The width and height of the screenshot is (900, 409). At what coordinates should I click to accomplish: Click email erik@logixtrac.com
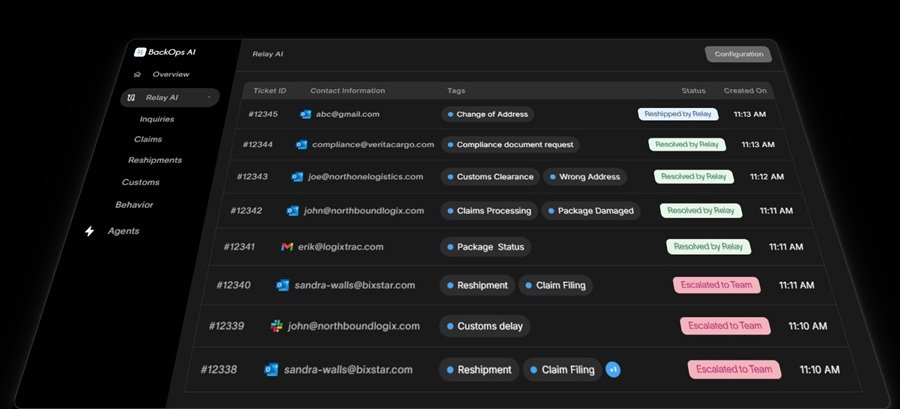(341, 247)
